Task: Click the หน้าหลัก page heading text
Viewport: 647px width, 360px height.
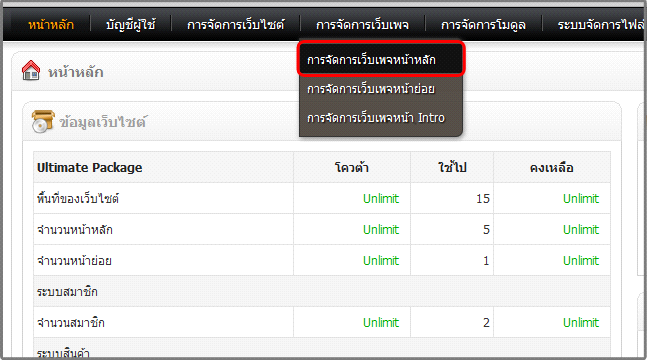Action: tap(76, 72)
